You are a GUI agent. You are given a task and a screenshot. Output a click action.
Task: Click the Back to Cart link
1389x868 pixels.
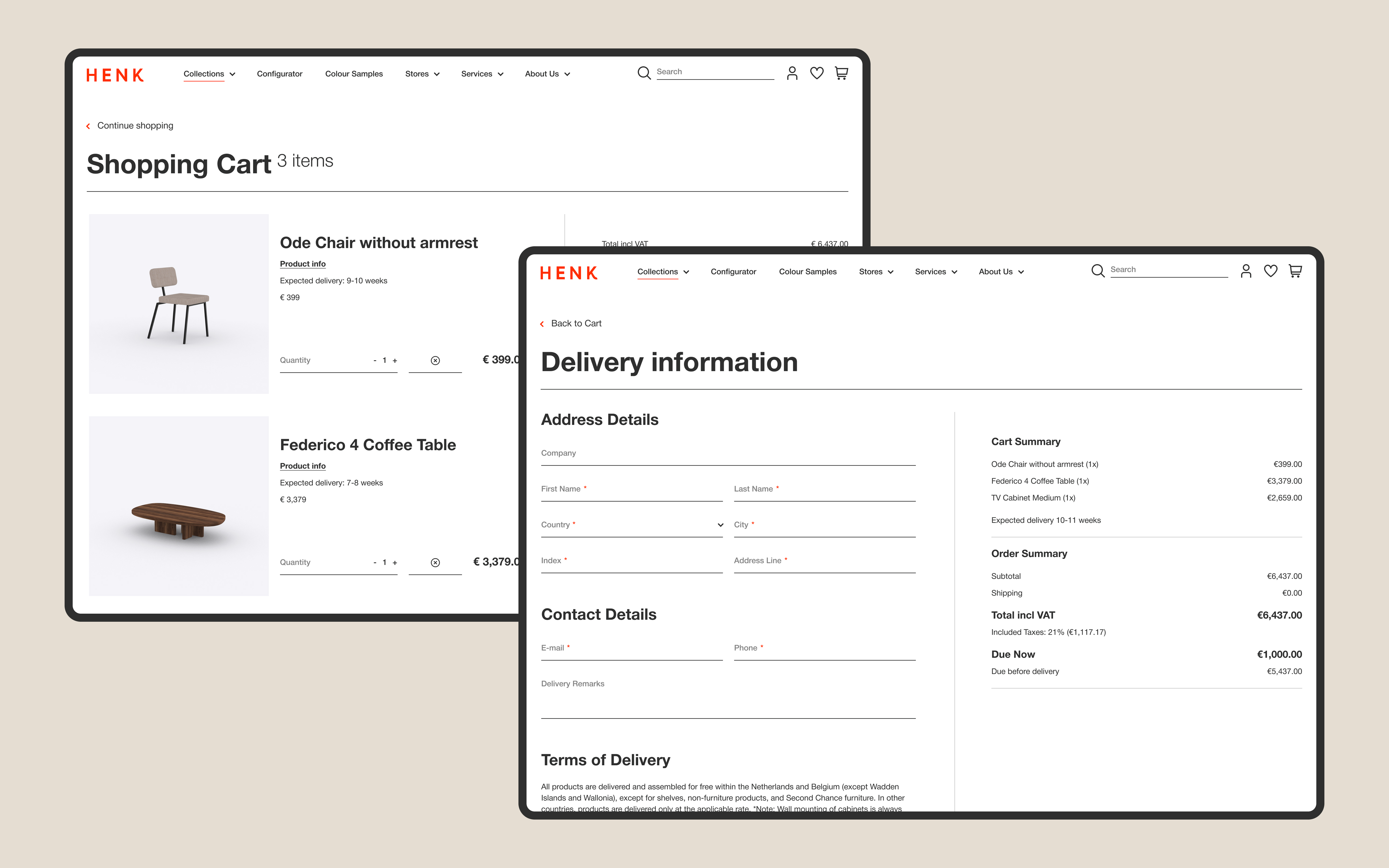click(576, 323)
